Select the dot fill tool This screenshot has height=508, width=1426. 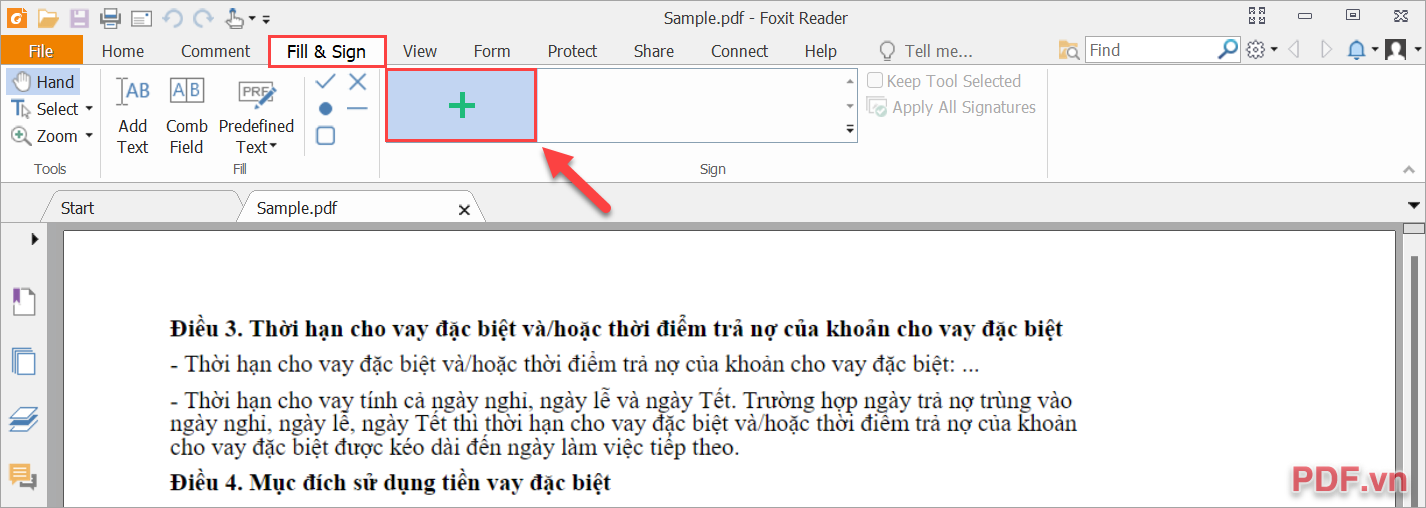point(326,108)
